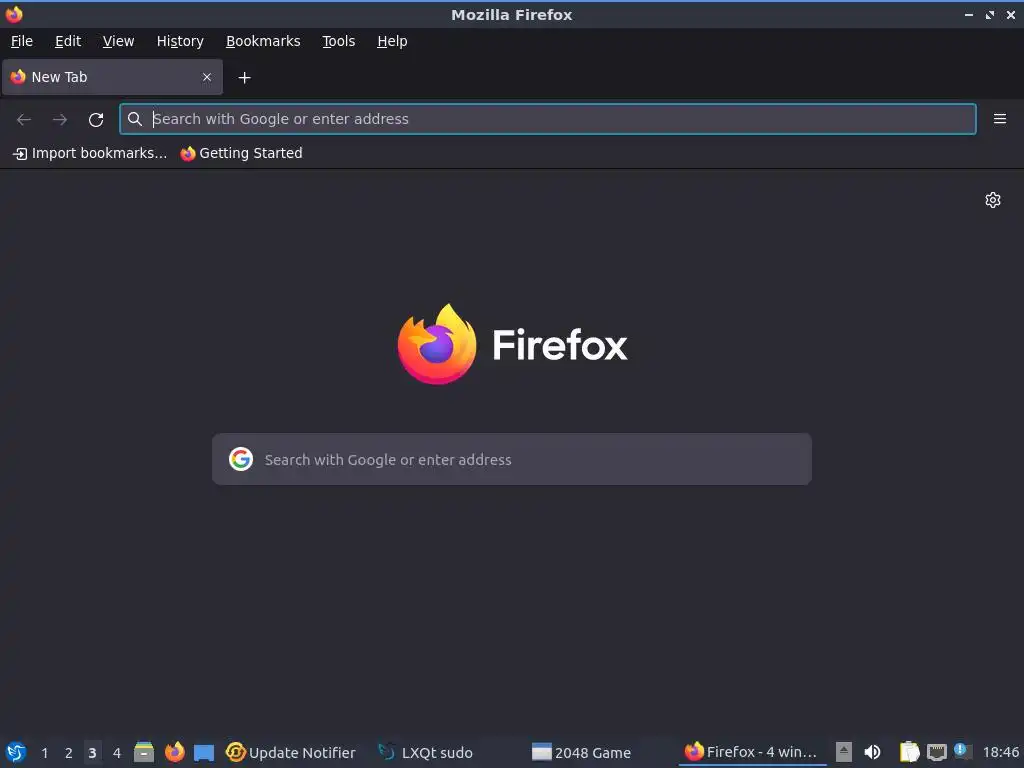This screenshot has height=768, width=1024.
Task: Click the removable media eject tray icon
Action: point(844,752)
